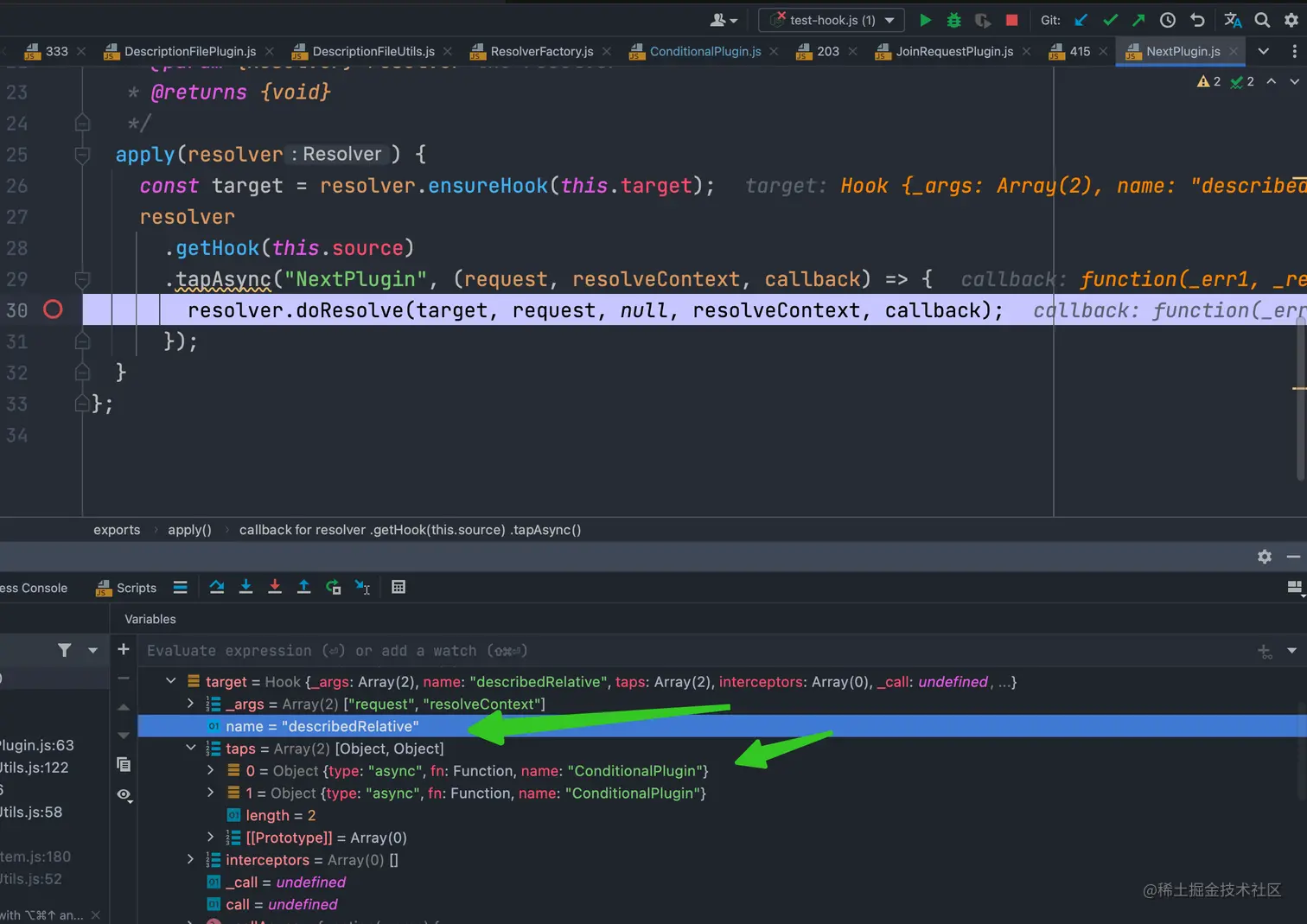Click the add watch plus button
This screenshot has width=1307, height=924.
click(124, 649)
